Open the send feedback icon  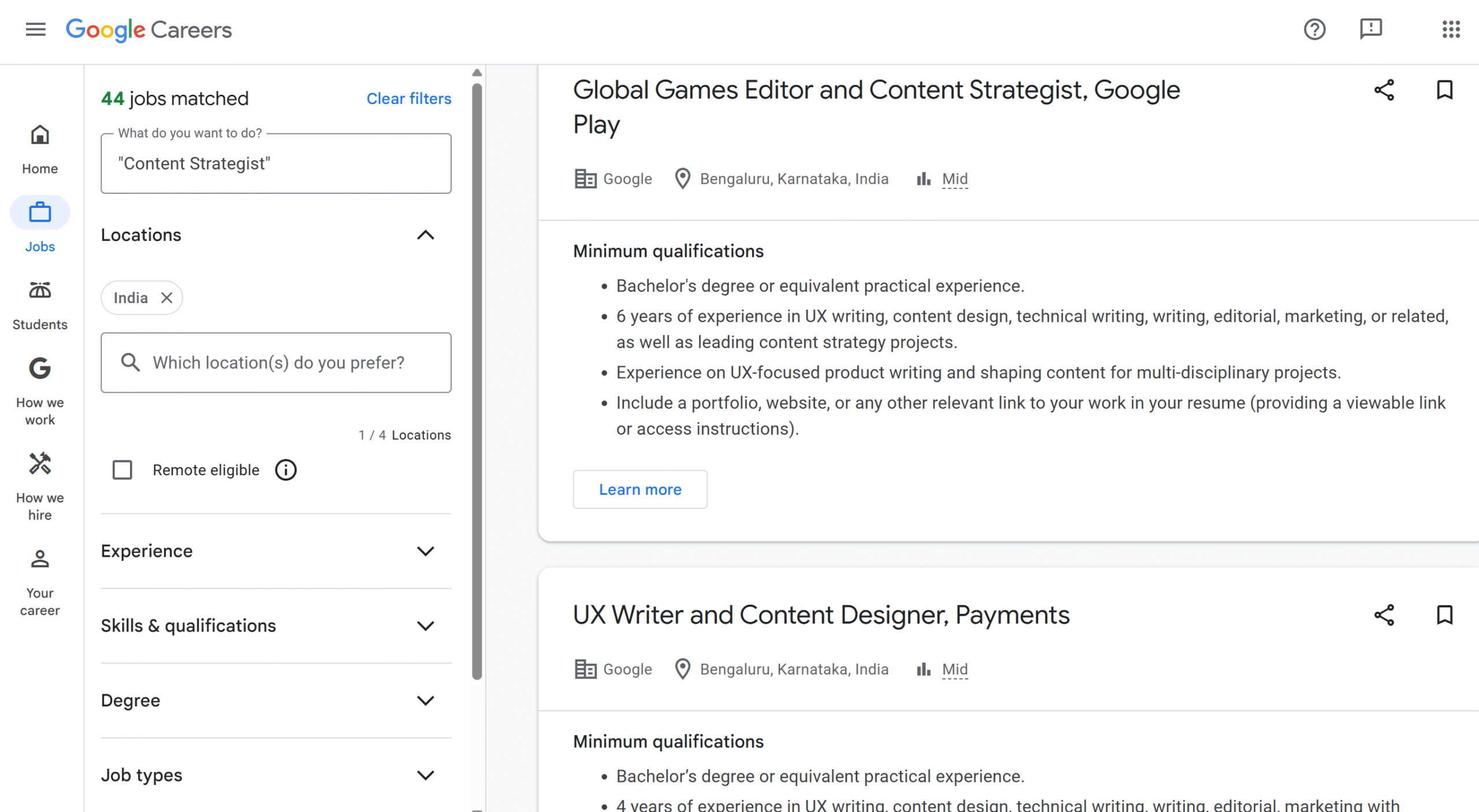(x=1370, y=29)
